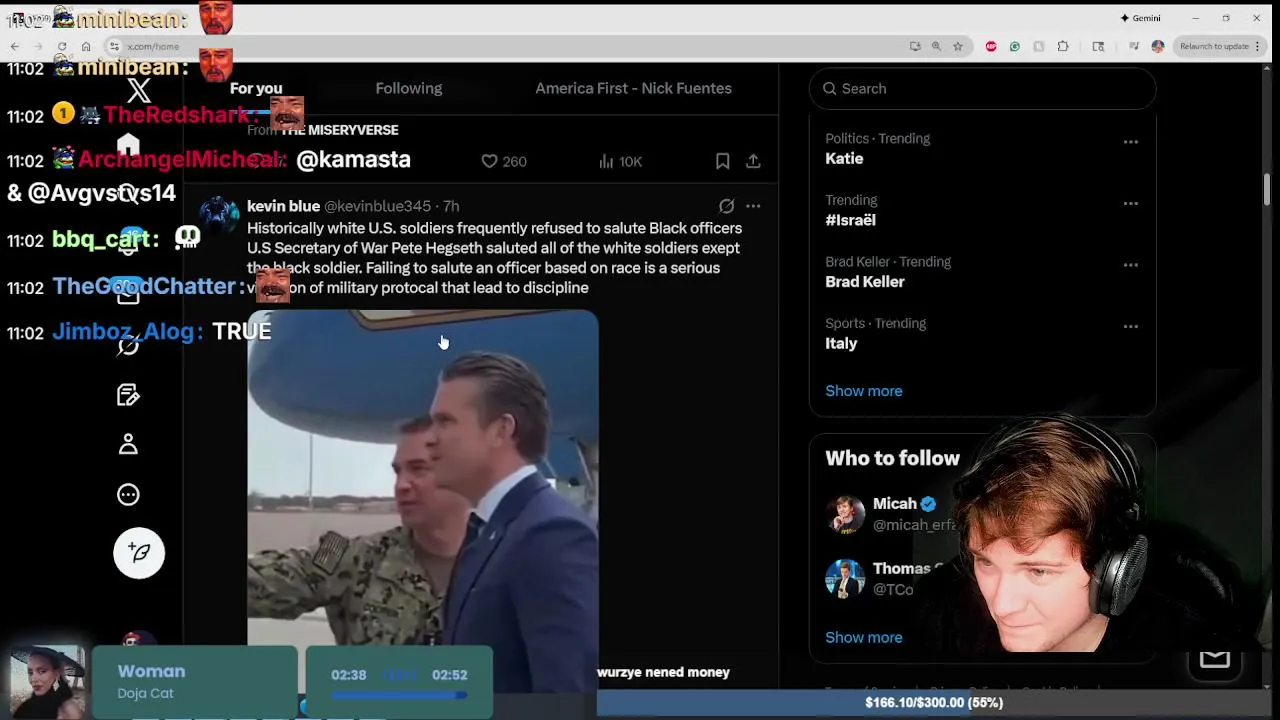1280x720 pixels.
Task: Open the green Grammarly extension icon
Action: click(x=1015, y=46)
